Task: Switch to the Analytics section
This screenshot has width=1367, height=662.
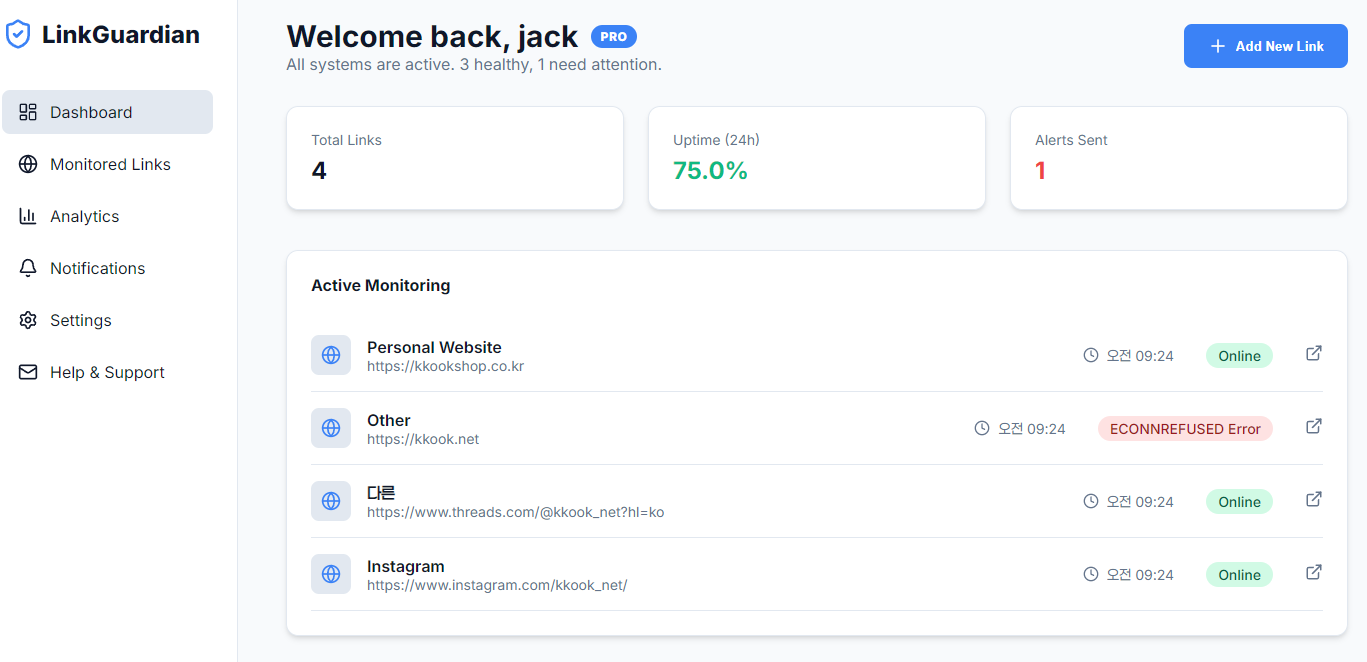Action: (85, 216)
